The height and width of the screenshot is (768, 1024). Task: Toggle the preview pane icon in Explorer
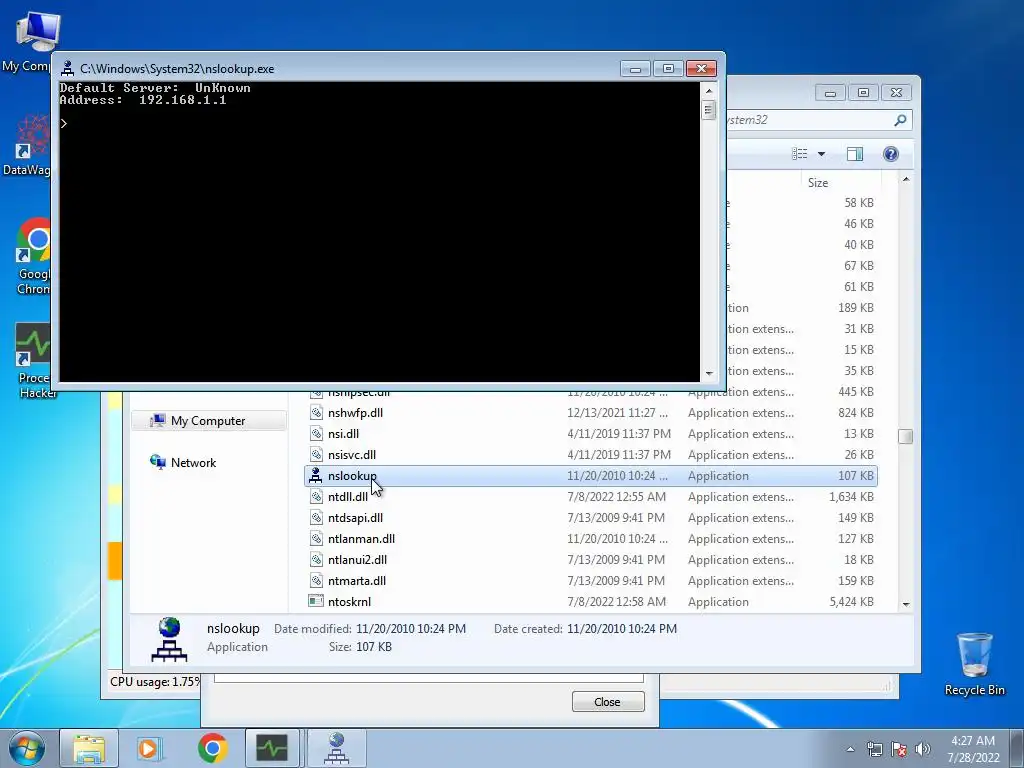(x=854, y=154)
